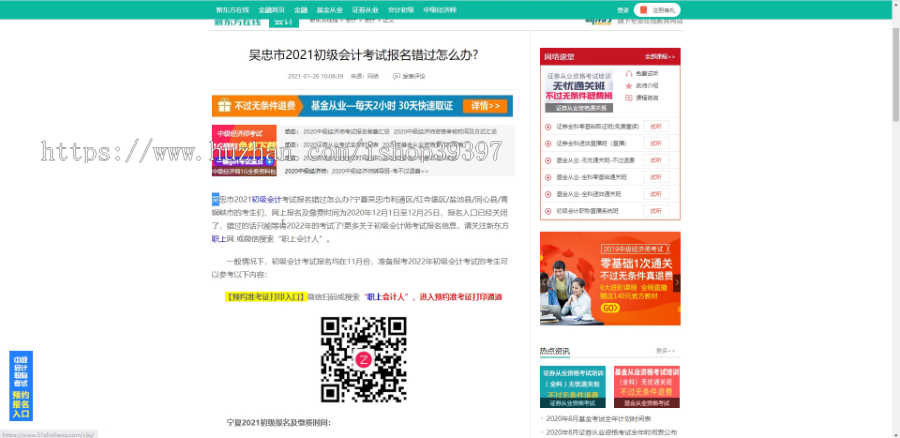Image resolution: width=900 pixels, height=438 pixels.
Task: Click the 登录 login link
Action: [623, 10]
